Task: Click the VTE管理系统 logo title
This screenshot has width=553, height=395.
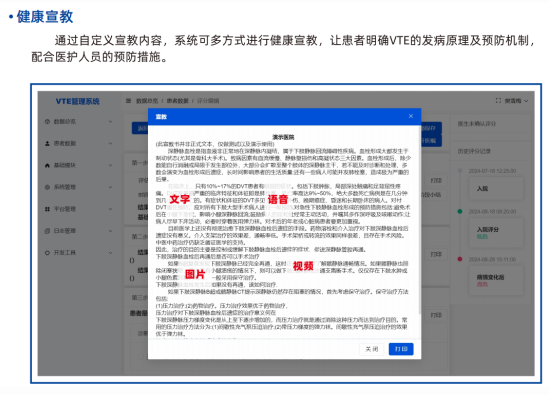Action: click(x=78, y=102)
